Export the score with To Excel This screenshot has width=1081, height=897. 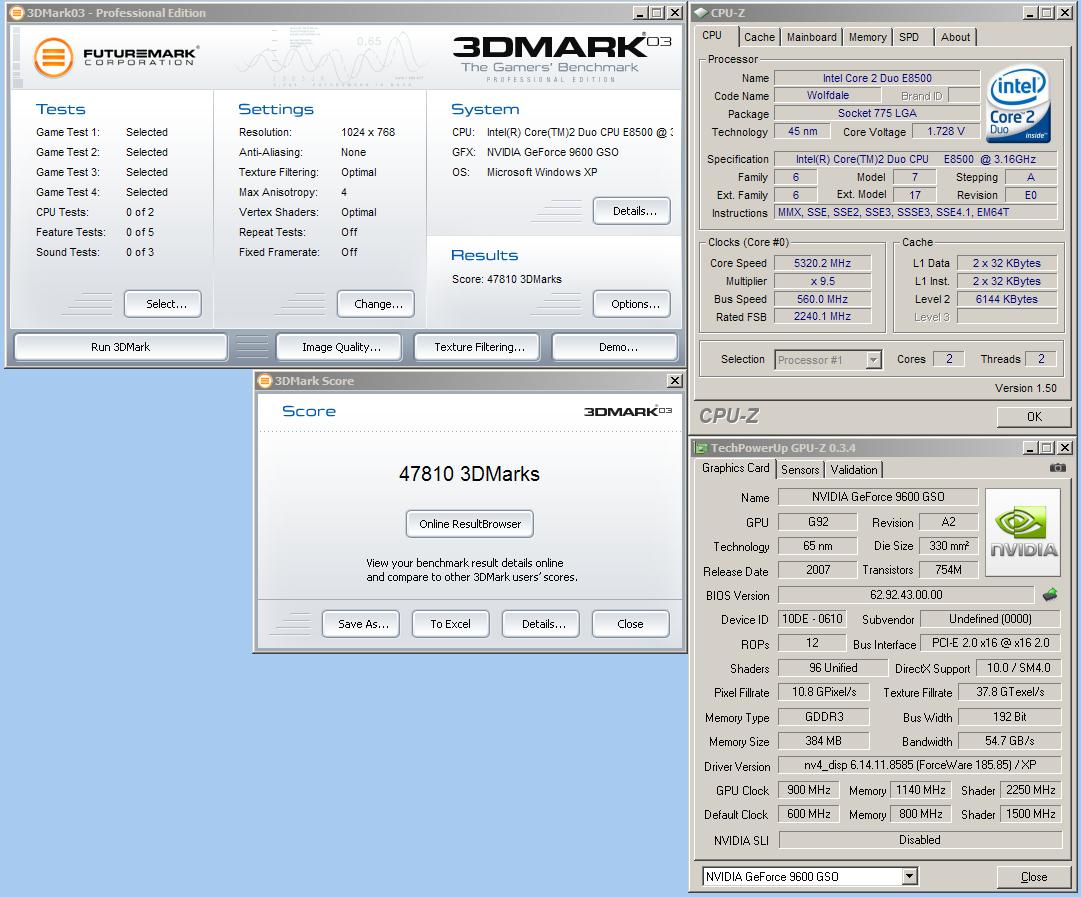451,624
